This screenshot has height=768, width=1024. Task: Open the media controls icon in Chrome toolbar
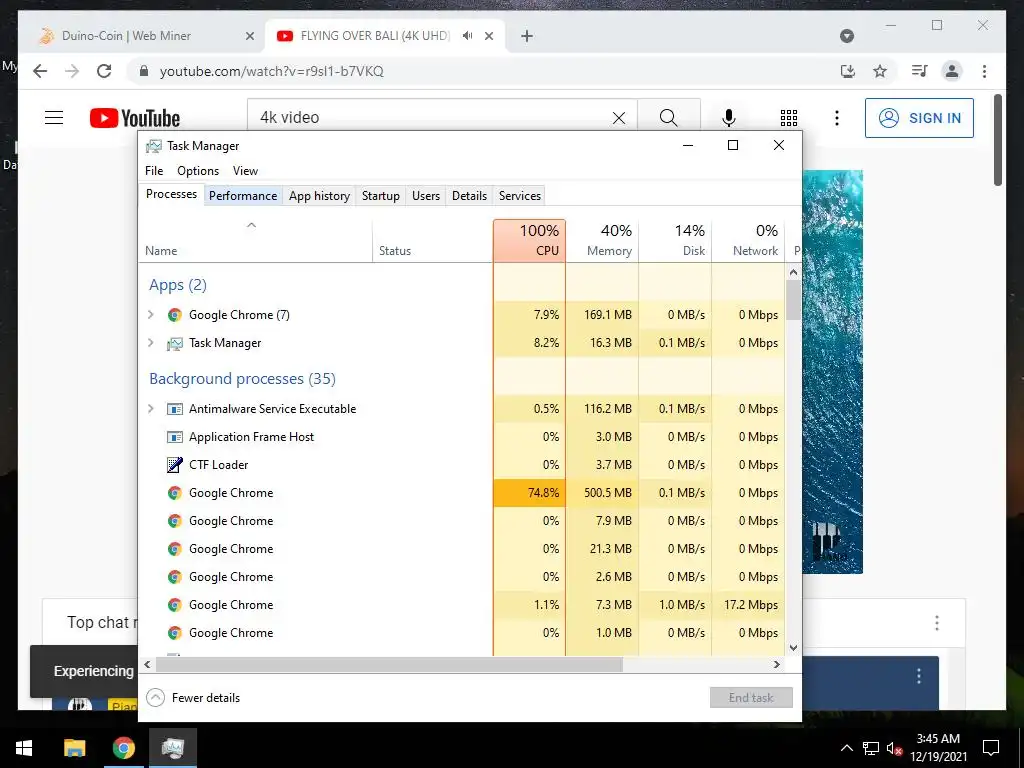[920, 71]
